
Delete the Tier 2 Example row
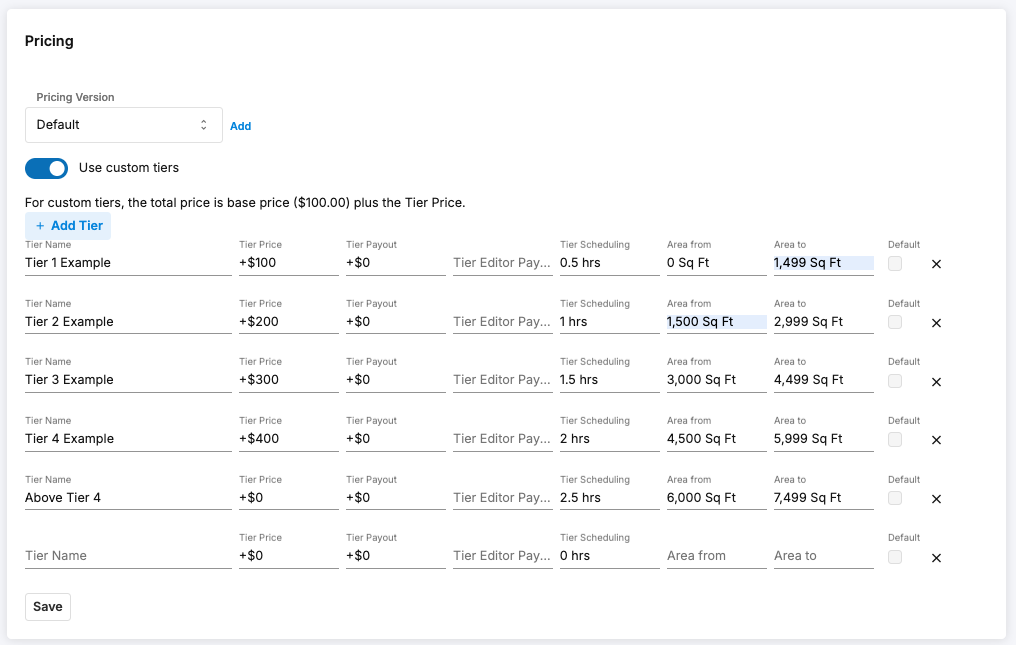click(x=936, y=323)
